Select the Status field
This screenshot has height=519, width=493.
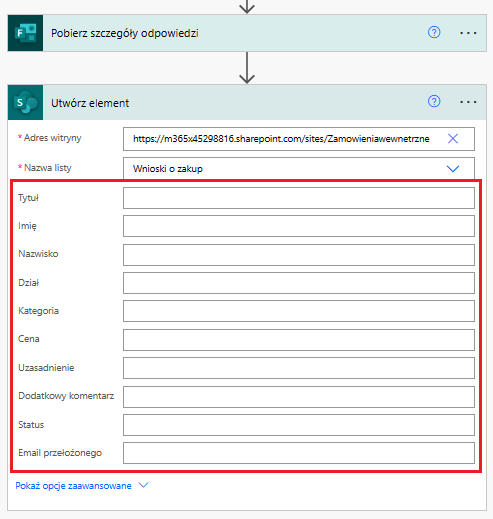click(x=299, y=425)
